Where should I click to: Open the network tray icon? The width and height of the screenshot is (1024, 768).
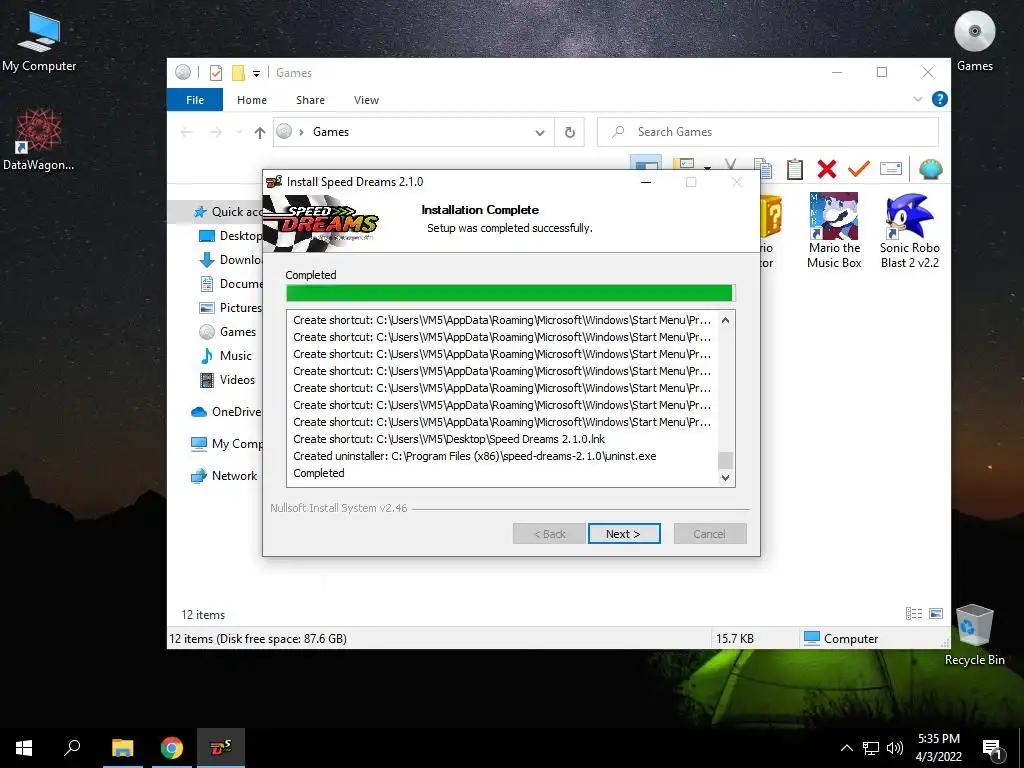point(871,748)
